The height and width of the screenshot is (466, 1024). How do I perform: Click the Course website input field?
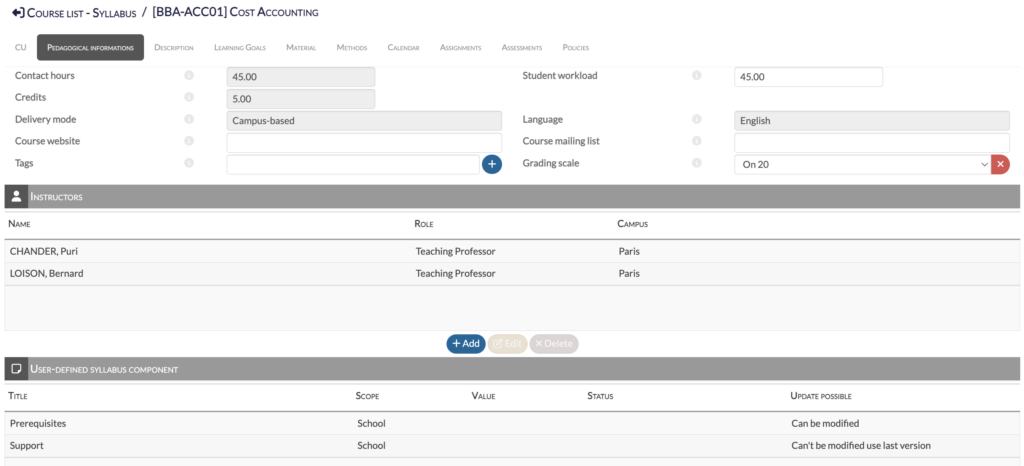[364, 142]
